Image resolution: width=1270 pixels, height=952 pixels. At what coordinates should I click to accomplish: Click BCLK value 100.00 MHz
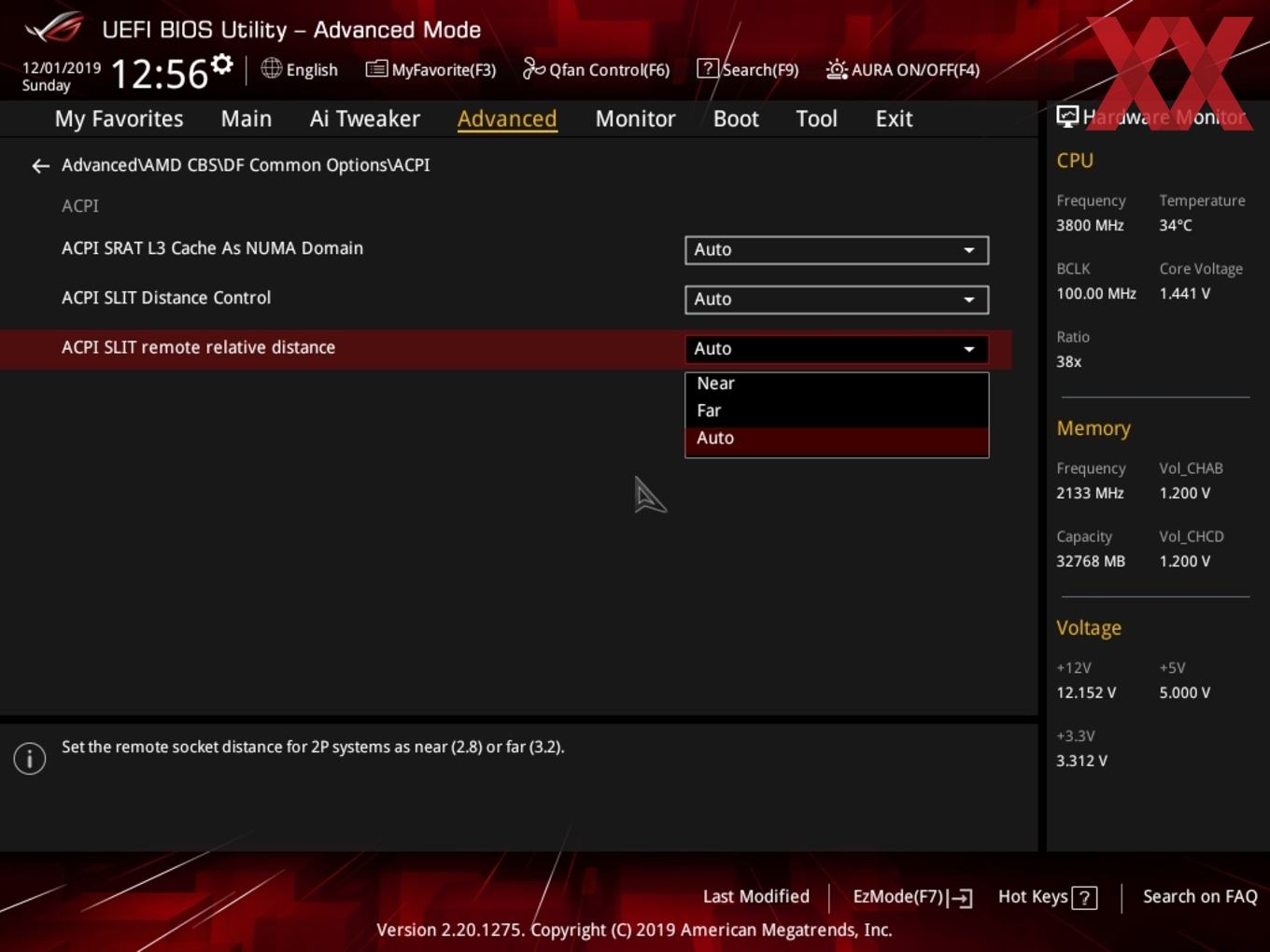[1096, 293]
